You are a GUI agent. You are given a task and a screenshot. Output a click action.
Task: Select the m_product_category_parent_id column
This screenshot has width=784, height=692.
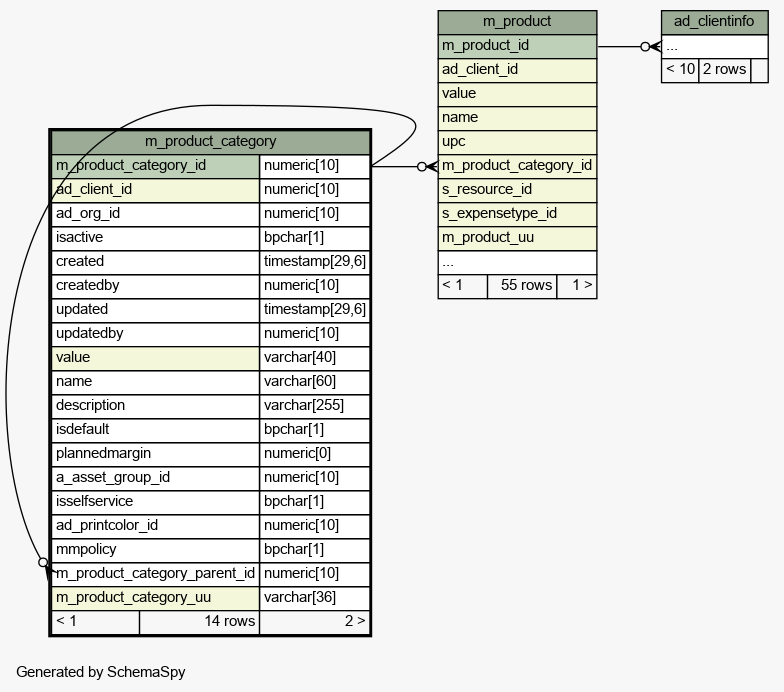(155, 573)
